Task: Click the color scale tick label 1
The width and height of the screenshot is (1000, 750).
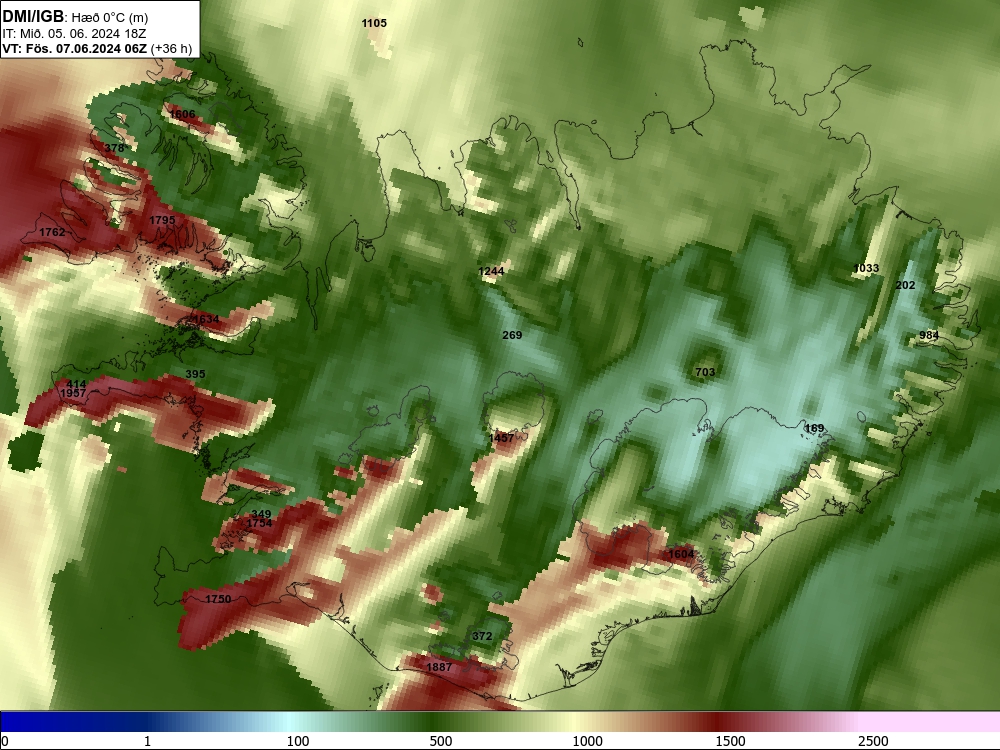Action: click(147, 741)
